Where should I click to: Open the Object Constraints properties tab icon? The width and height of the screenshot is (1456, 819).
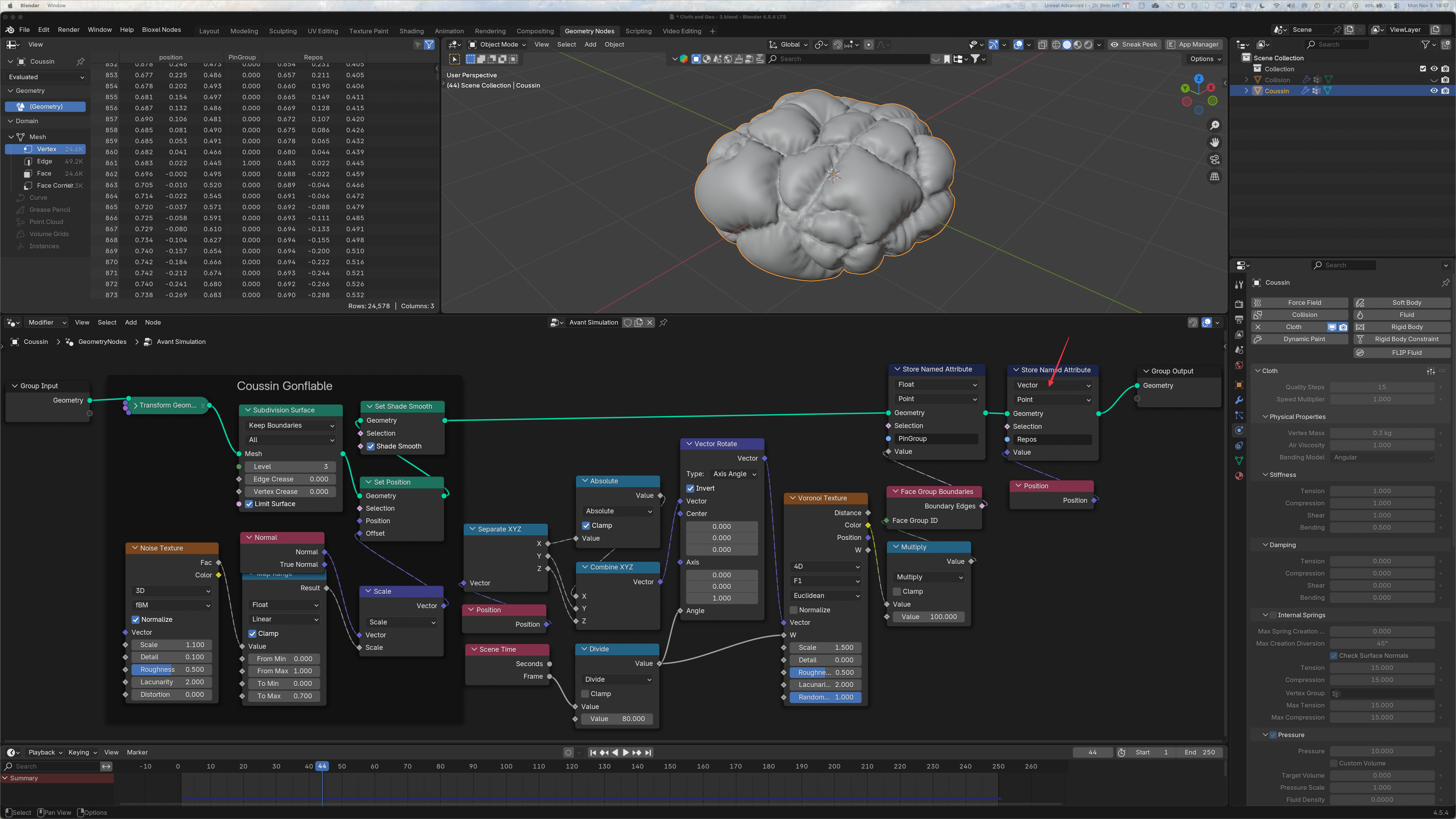(x=1239, y=446)
